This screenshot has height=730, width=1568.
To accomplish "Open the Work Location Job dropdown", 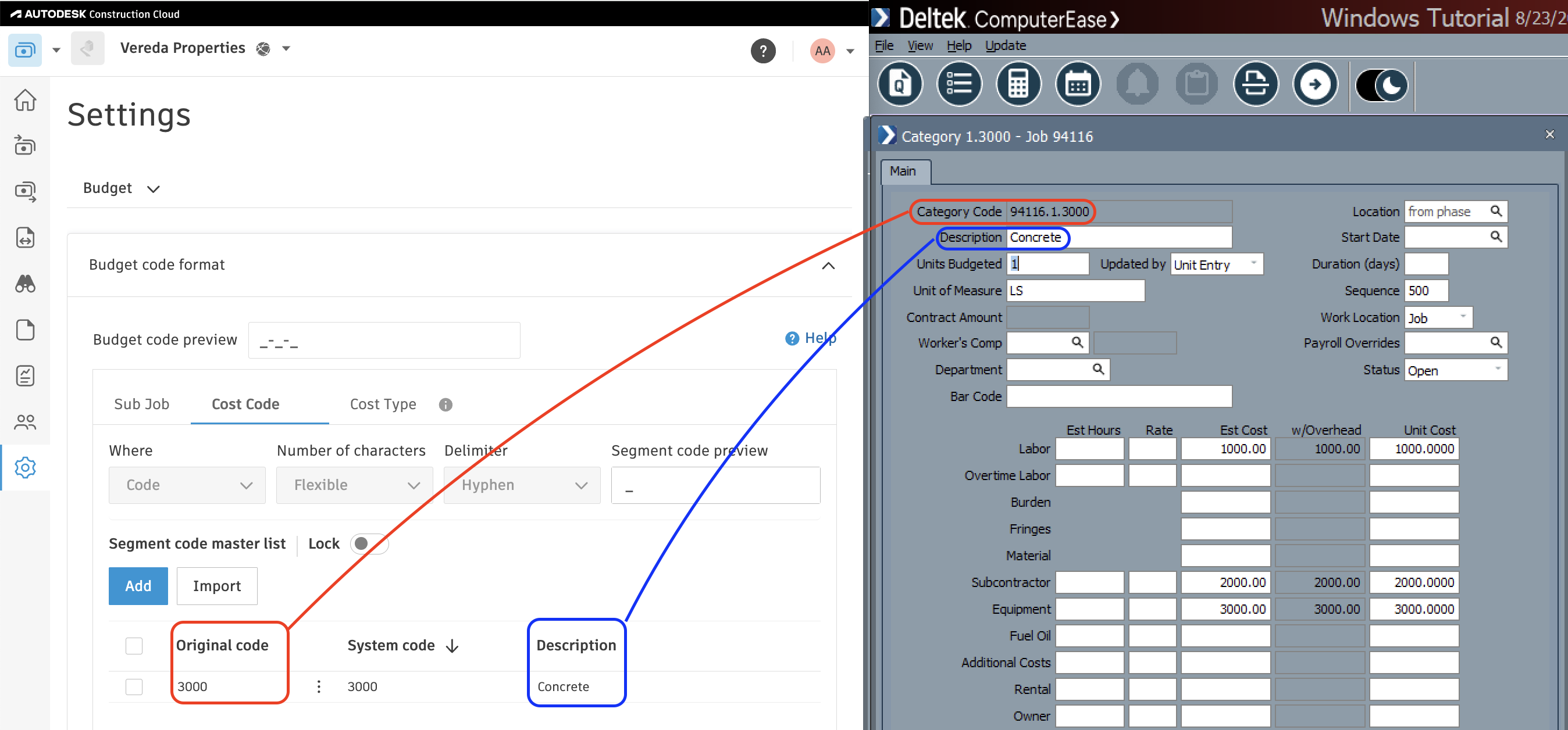I will (1438, 317).
